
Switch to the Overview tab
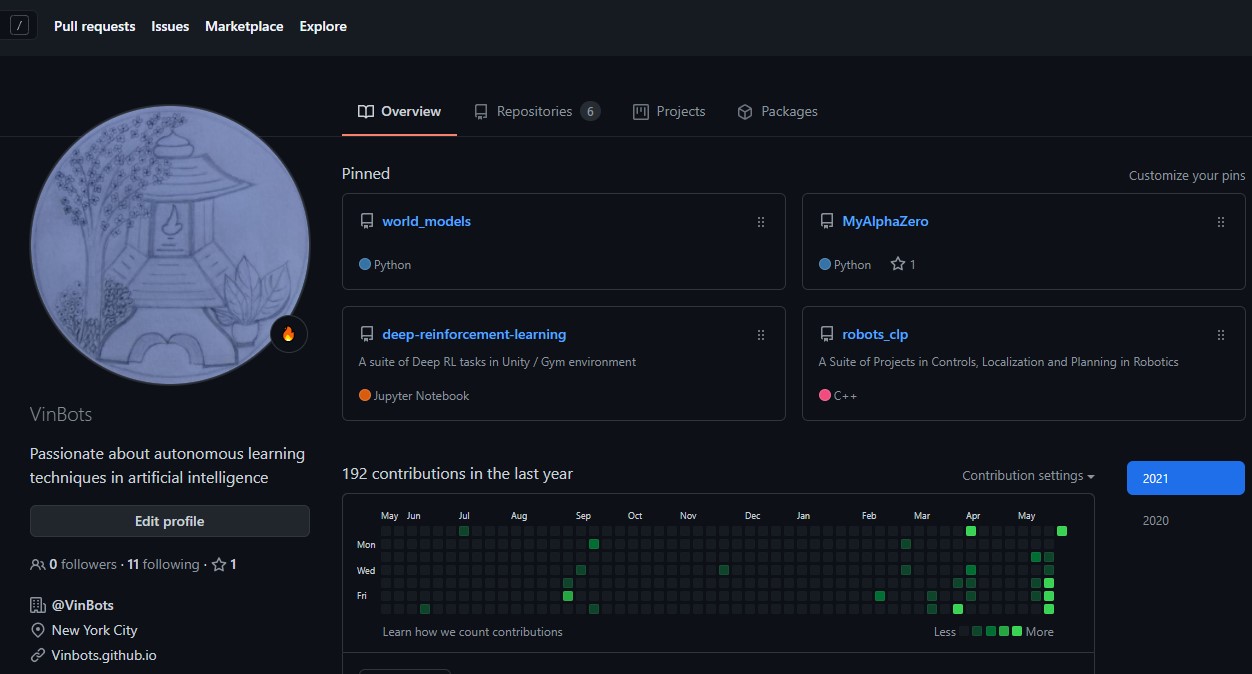coord(400,112)
